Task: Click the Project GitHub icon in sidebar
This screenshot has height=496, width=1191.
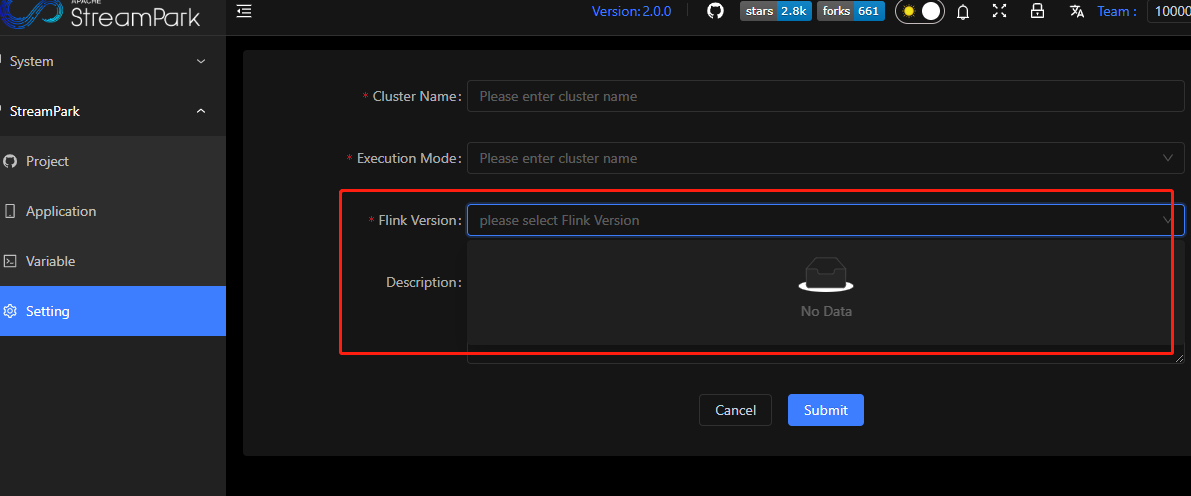Action: pyautogui.click(x=10, y=161)
